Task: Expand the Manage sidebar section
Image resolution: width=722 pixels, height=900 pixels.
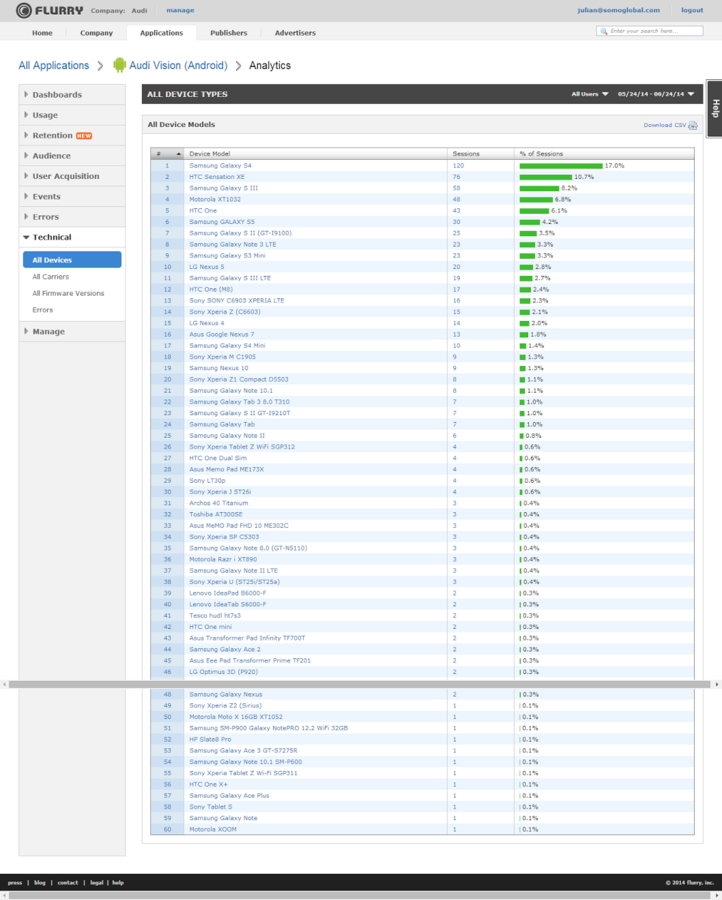Action: click(72, 332)
